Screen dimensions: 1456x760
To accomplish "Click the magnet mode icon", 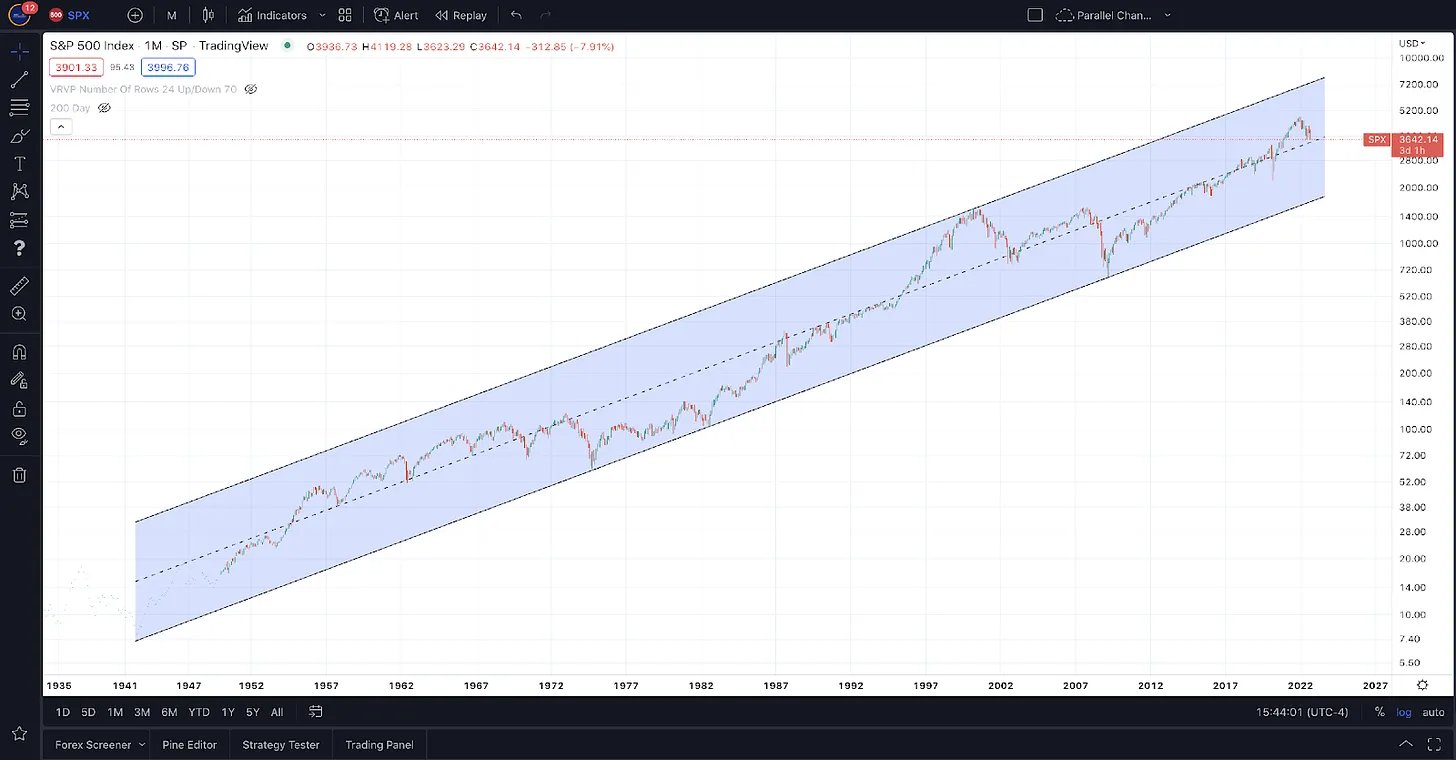I will click(19, 352).
